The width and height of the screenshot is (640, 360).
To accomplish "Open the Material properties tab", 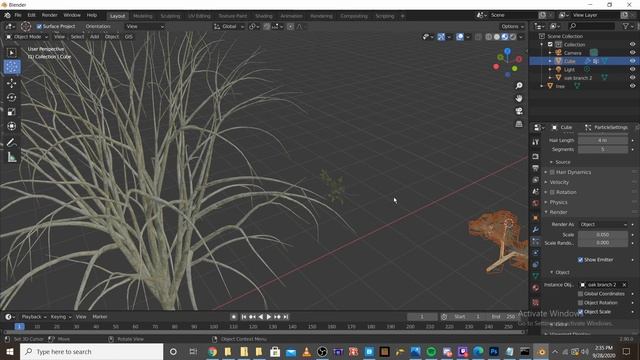I will pyautogui.click(x=536, y=288).
